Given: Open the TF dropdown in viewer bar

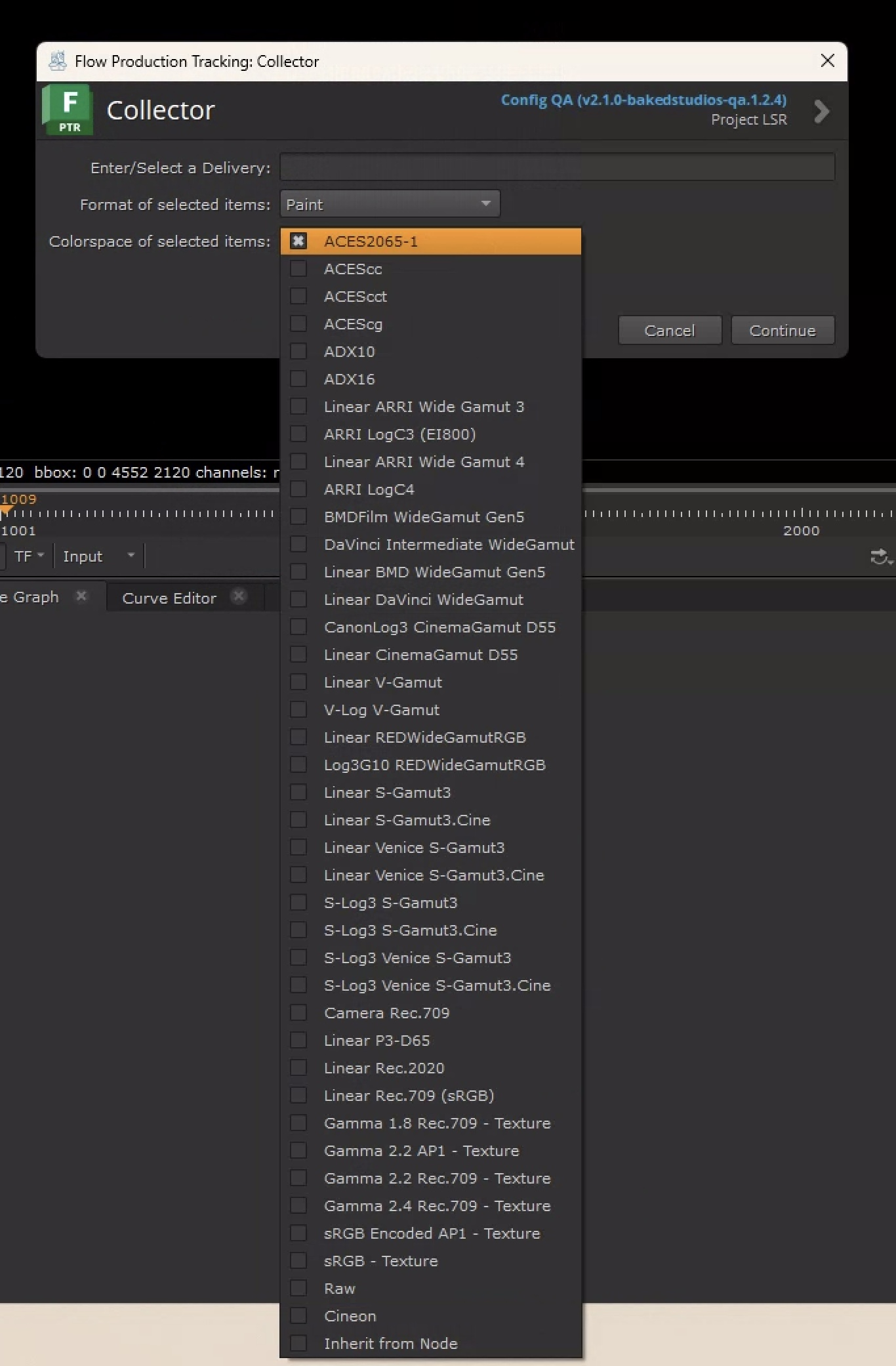Looking at the screenshot, I should 29,556.
